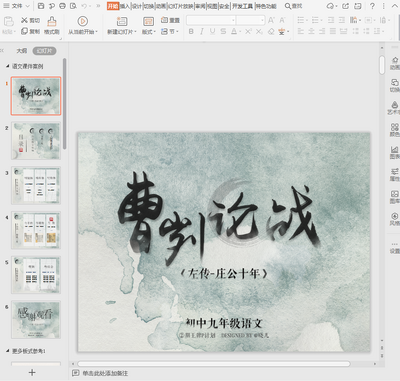Open the Color (颜色) sidebar panel icon
This screenshot has height=381, width=400.
[395, 130]
